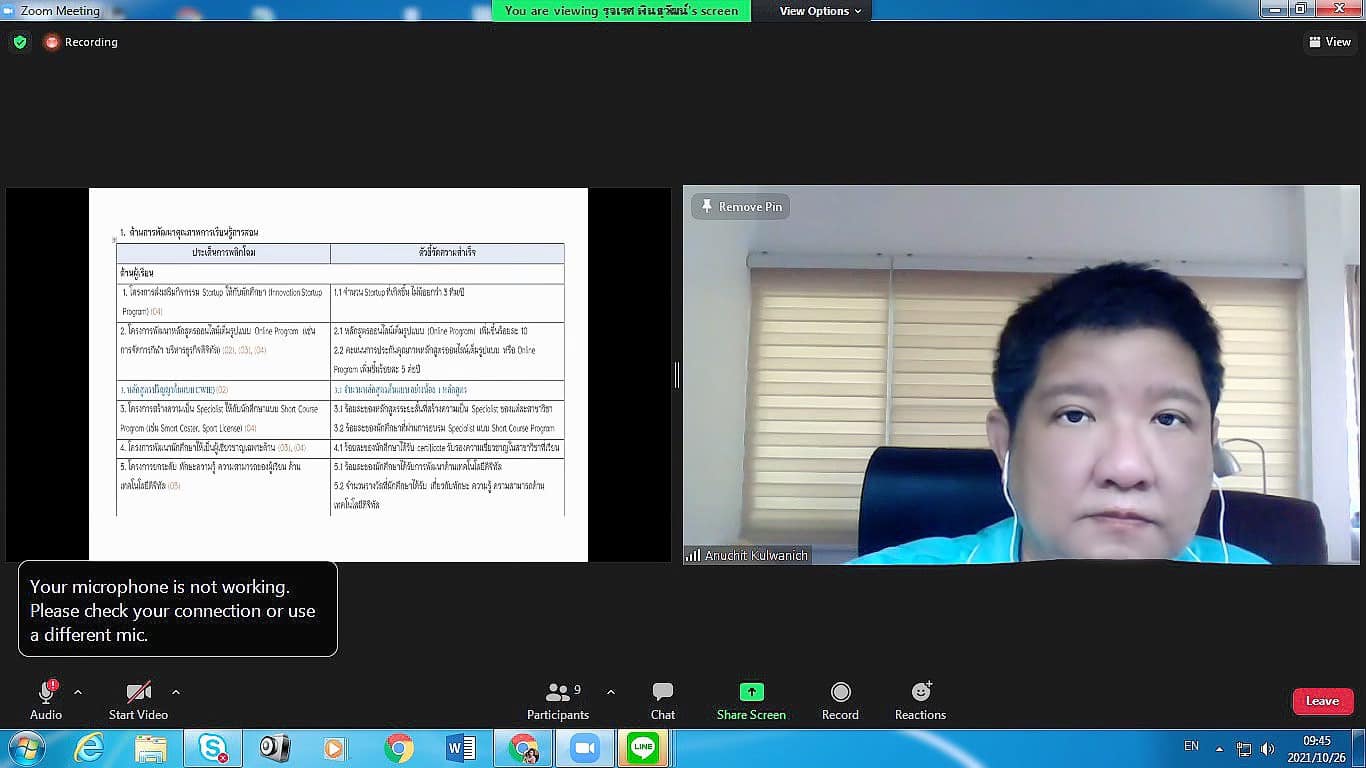This screenshot has width=1366, height=768.
Task: Click the shared screen document view
Action: click(338, 374)
